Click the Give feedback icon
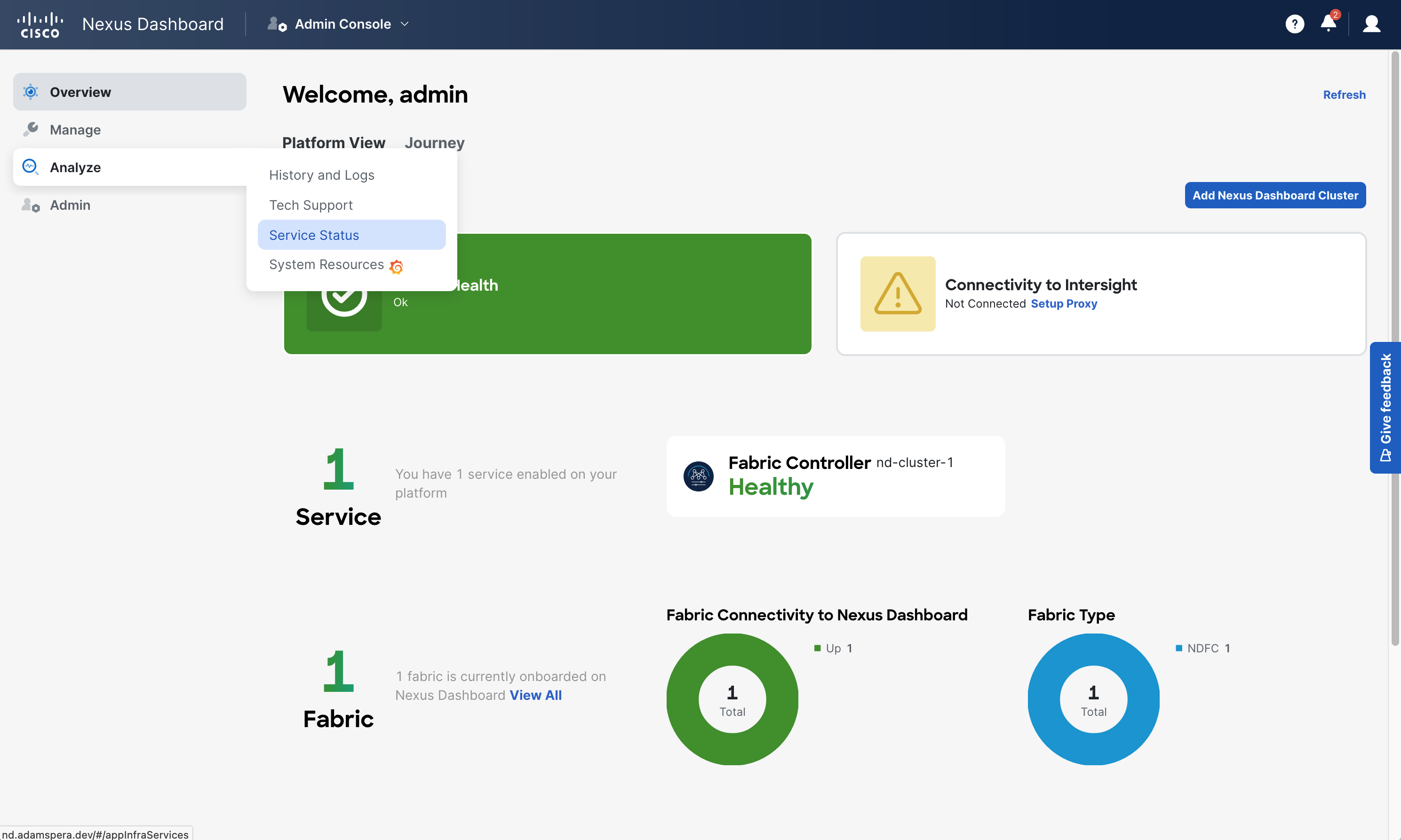Viewport: 1401px width, 840px height. coord(1386,455)
